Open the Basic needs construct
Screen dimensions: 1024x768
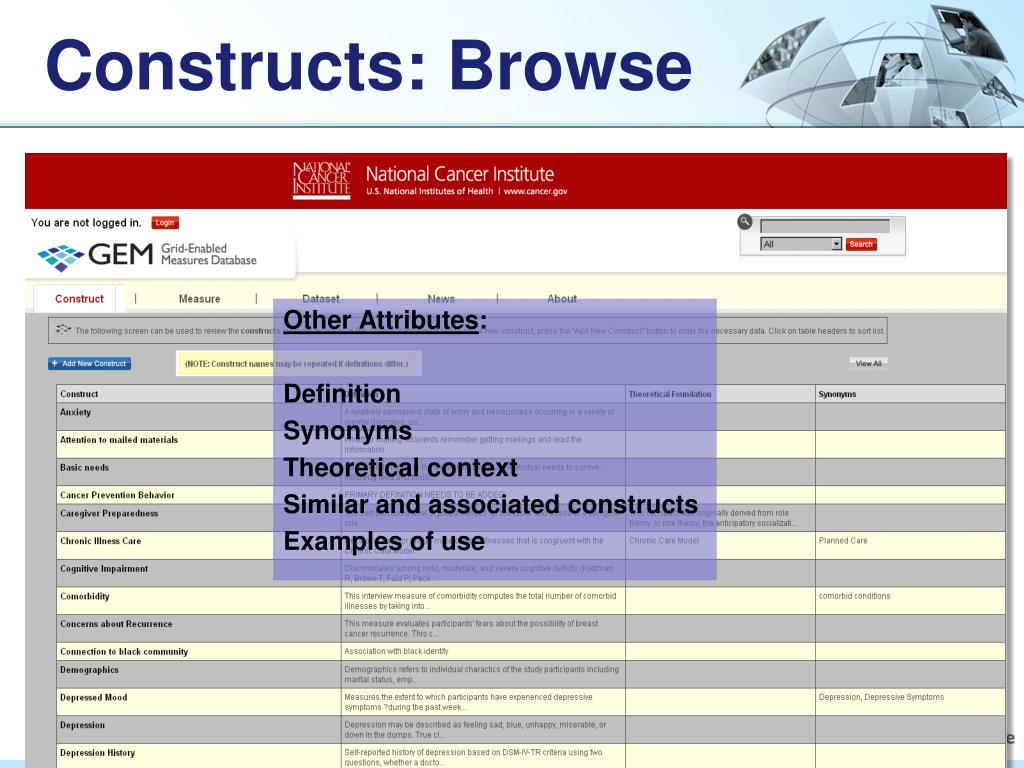84,468
